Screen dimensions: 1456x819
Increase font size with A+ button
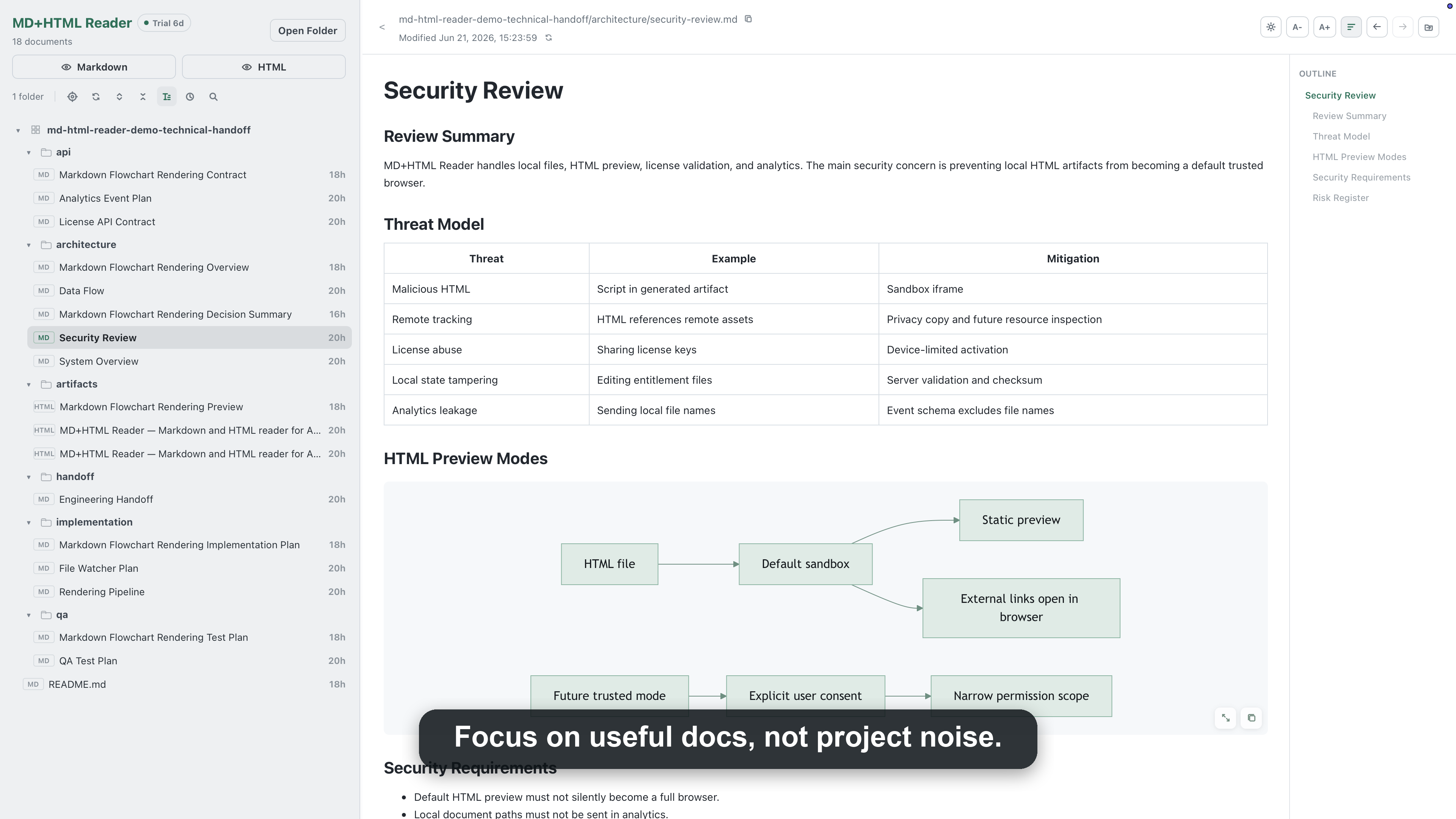(1324, 27)
